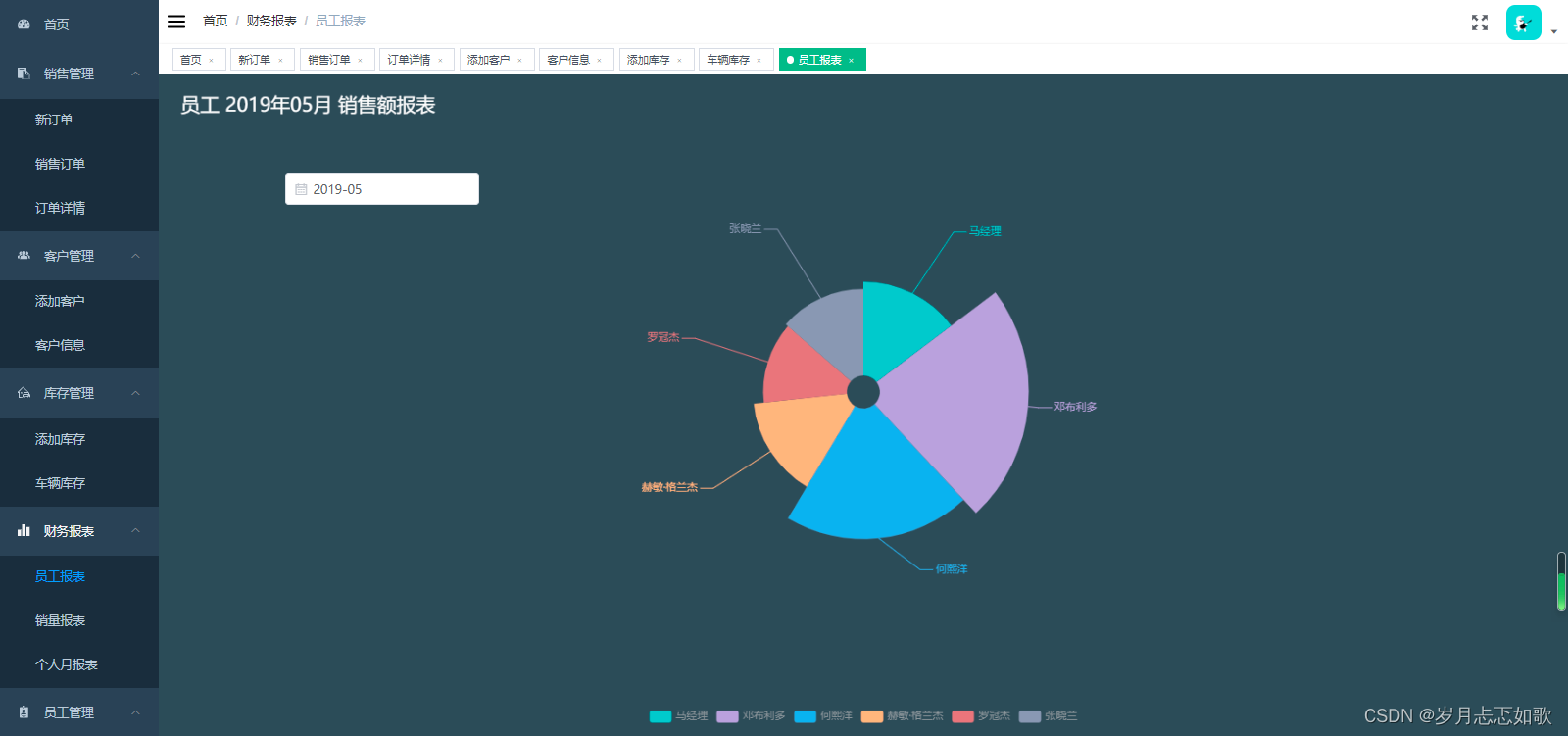Viewport: 1568px width, 736px height.
Task: Open 客户信息 in the sidebar
Action: (79, 345)
